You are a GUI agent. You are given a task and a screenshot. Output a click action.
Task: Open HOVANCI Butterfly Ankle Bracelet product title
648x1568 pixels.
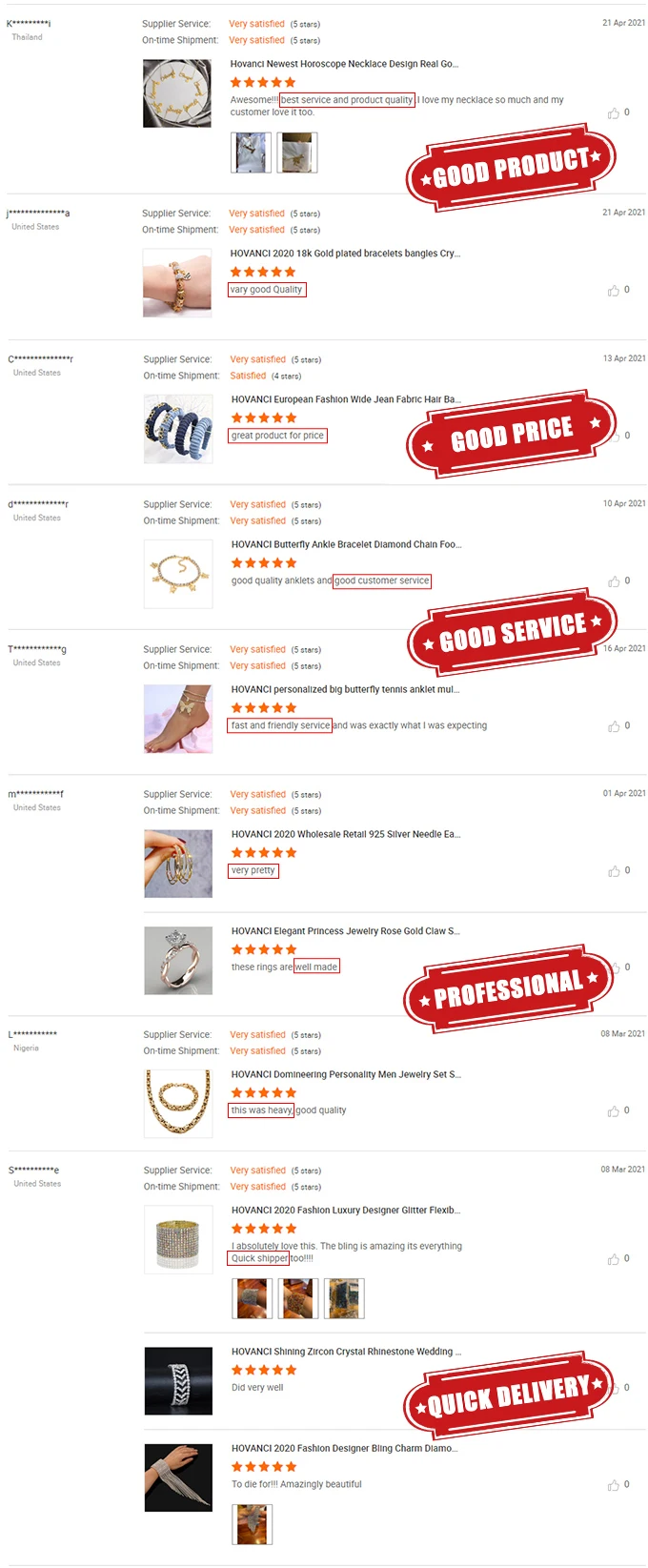[346, 544]
